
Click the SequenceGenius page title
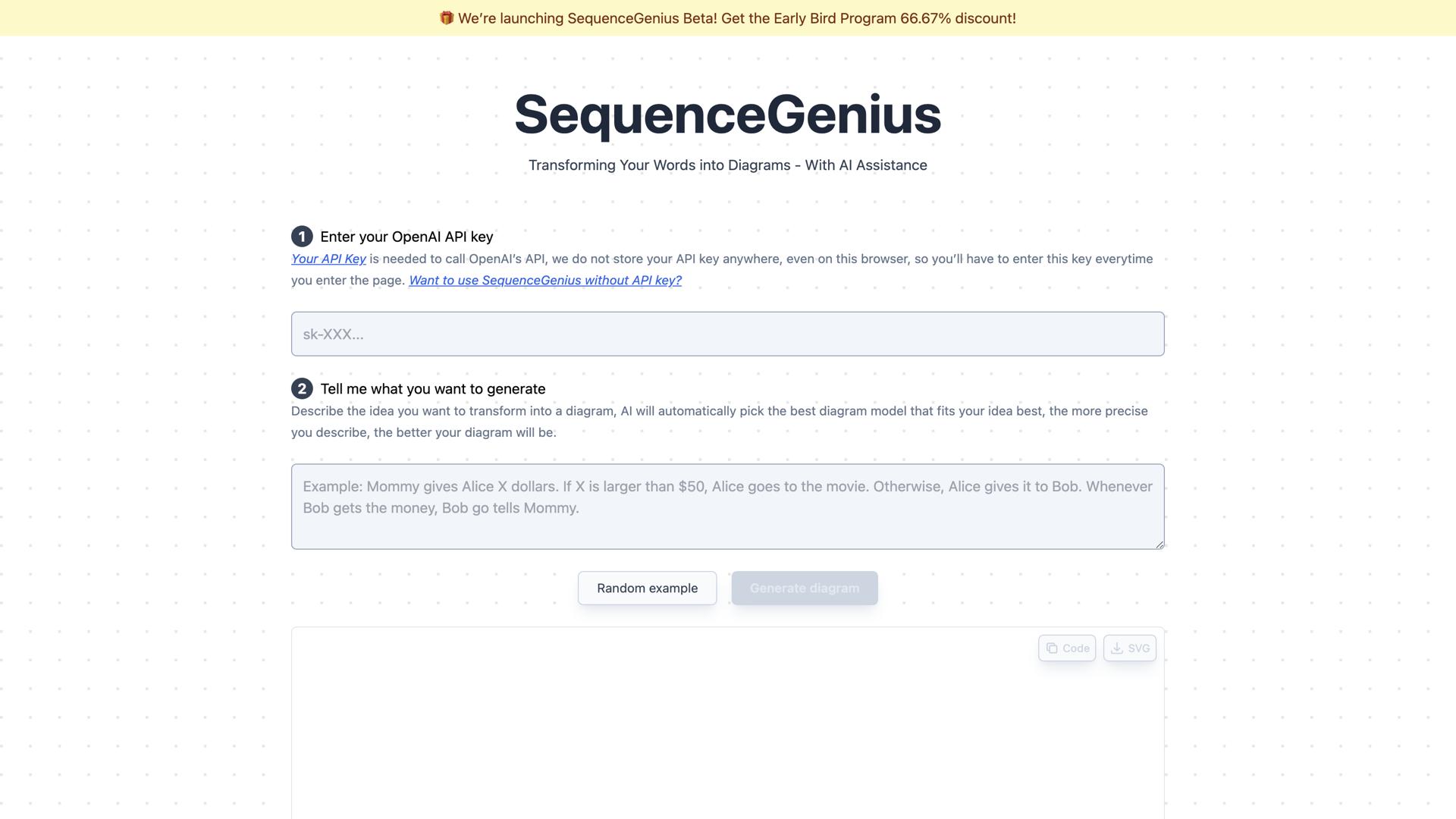(726, 115)
